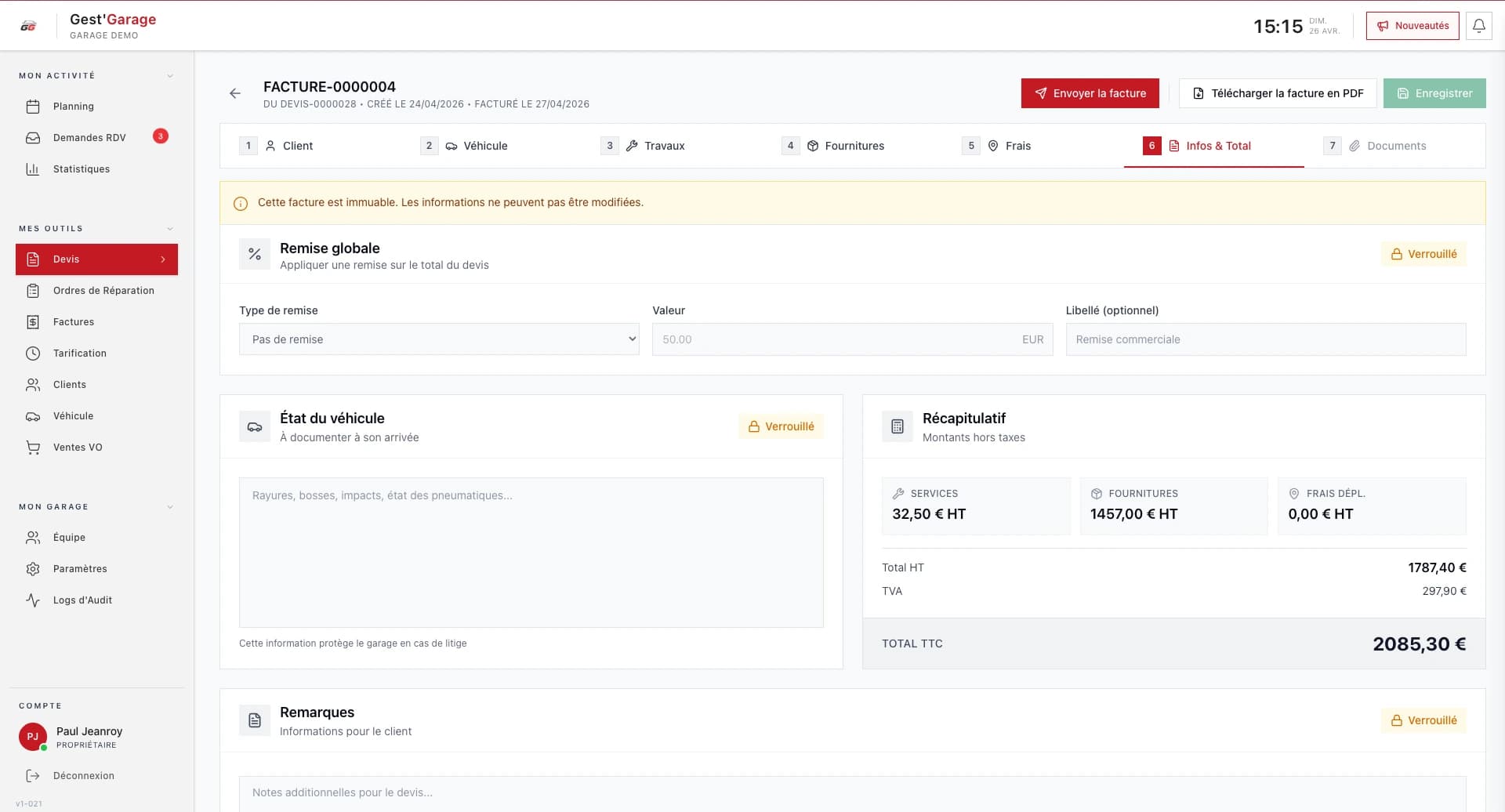Click the Notes additionnelles remarks field

pyautogui.click(x=852, y=793)
